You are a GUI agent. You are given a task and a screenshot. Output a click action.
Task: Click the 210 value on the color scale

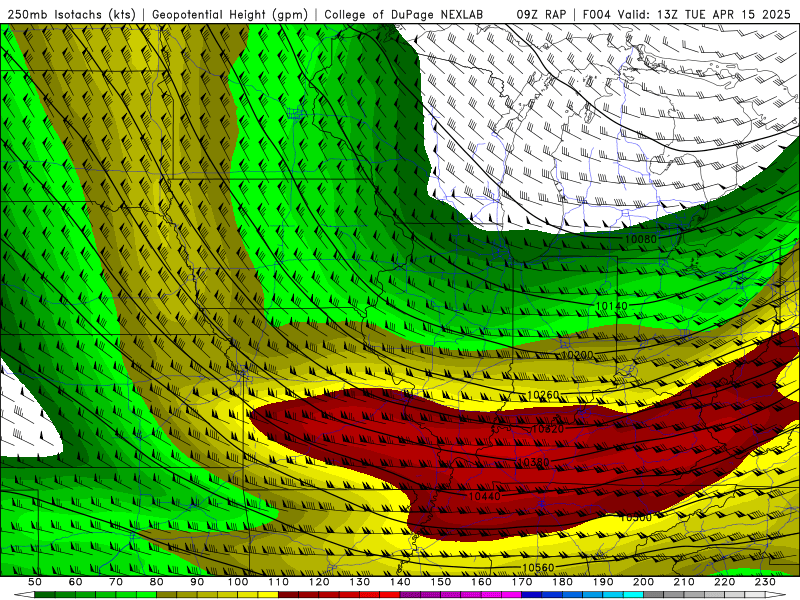pos(684,582)
